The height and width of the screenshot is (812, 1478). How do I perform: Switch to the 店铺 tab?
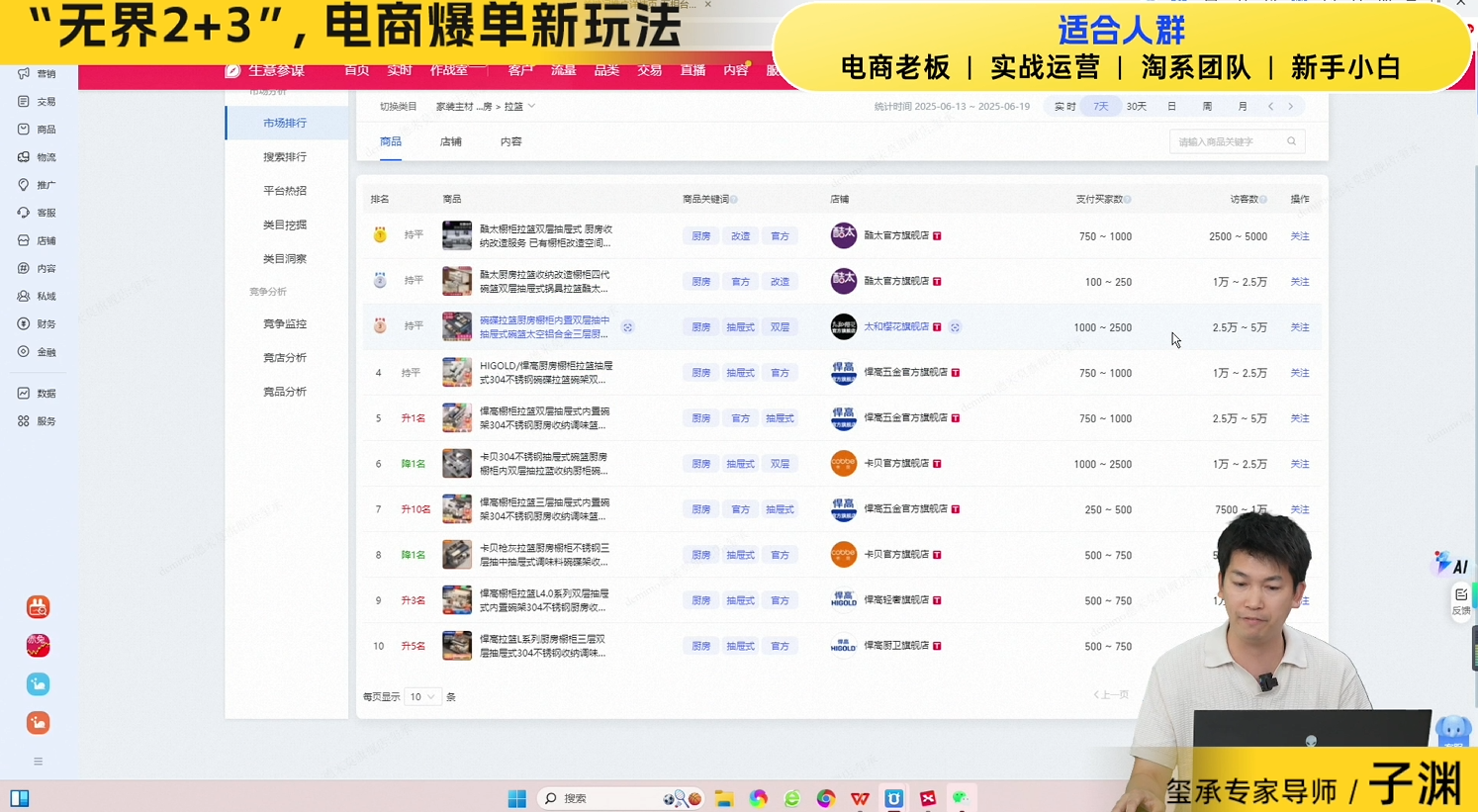click(450, 141)
